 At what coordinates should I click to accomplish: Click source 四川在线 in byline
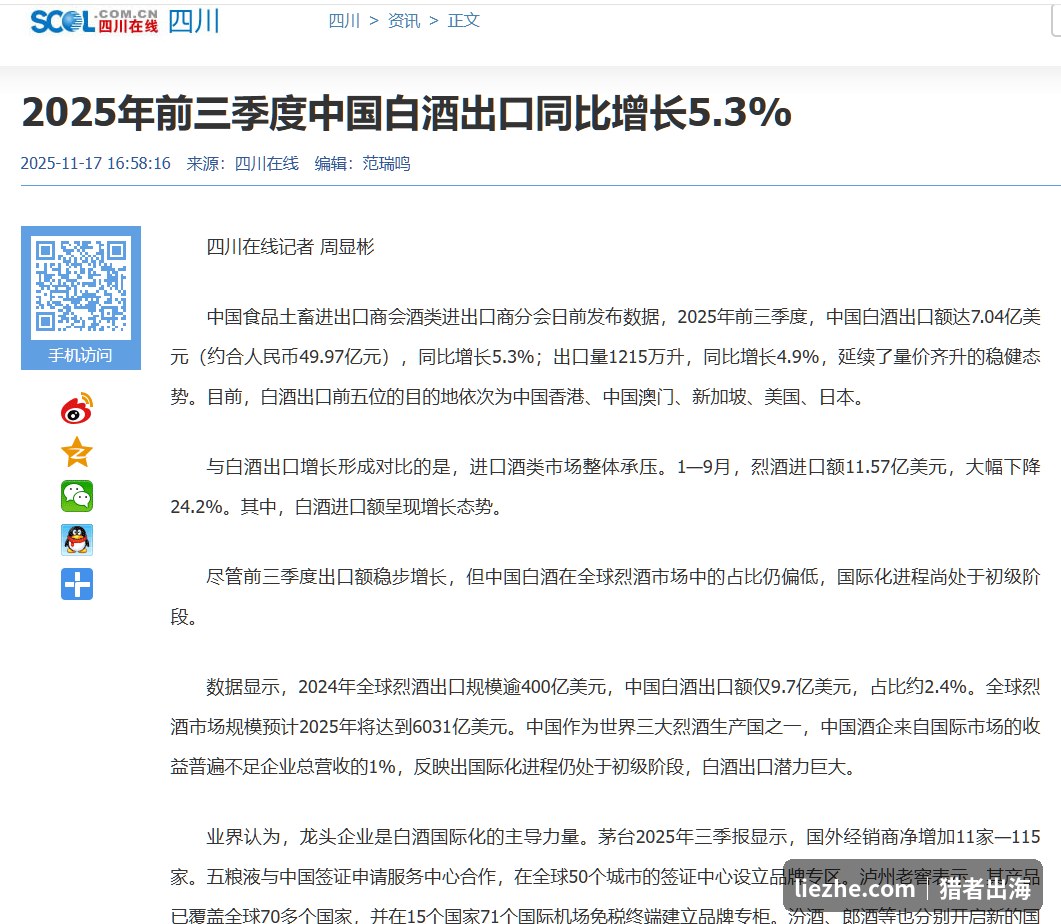pos(267,164)
